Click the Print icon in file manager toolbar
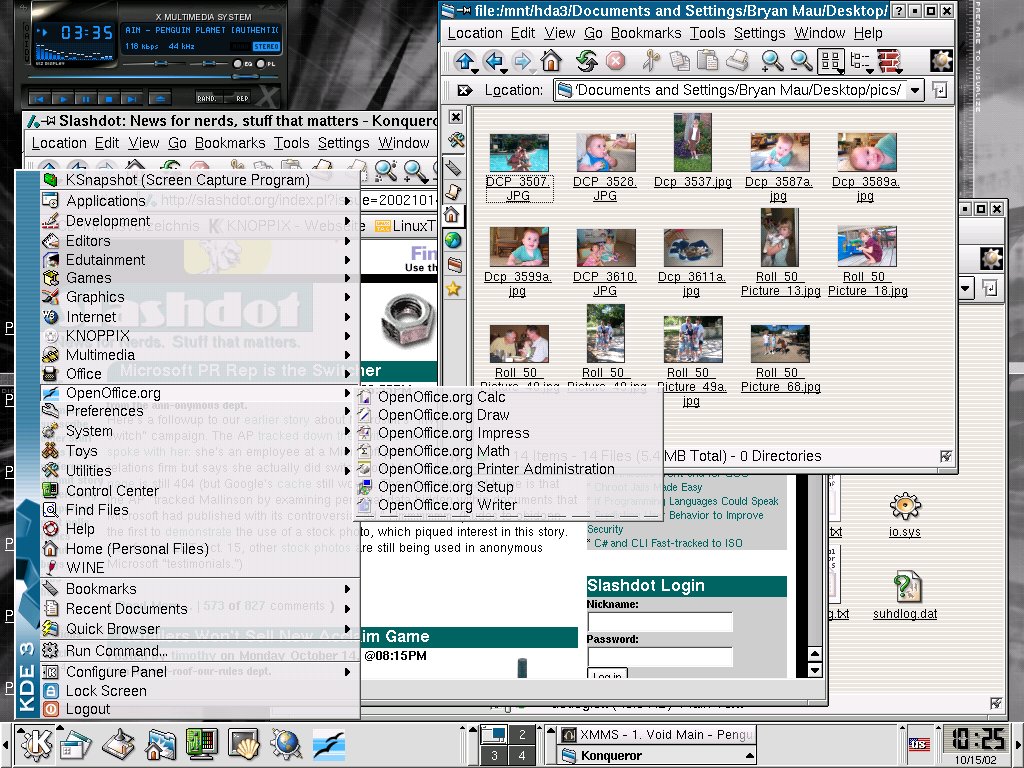This screenshot has height=768, width=1024. click(x=737, y=61)
